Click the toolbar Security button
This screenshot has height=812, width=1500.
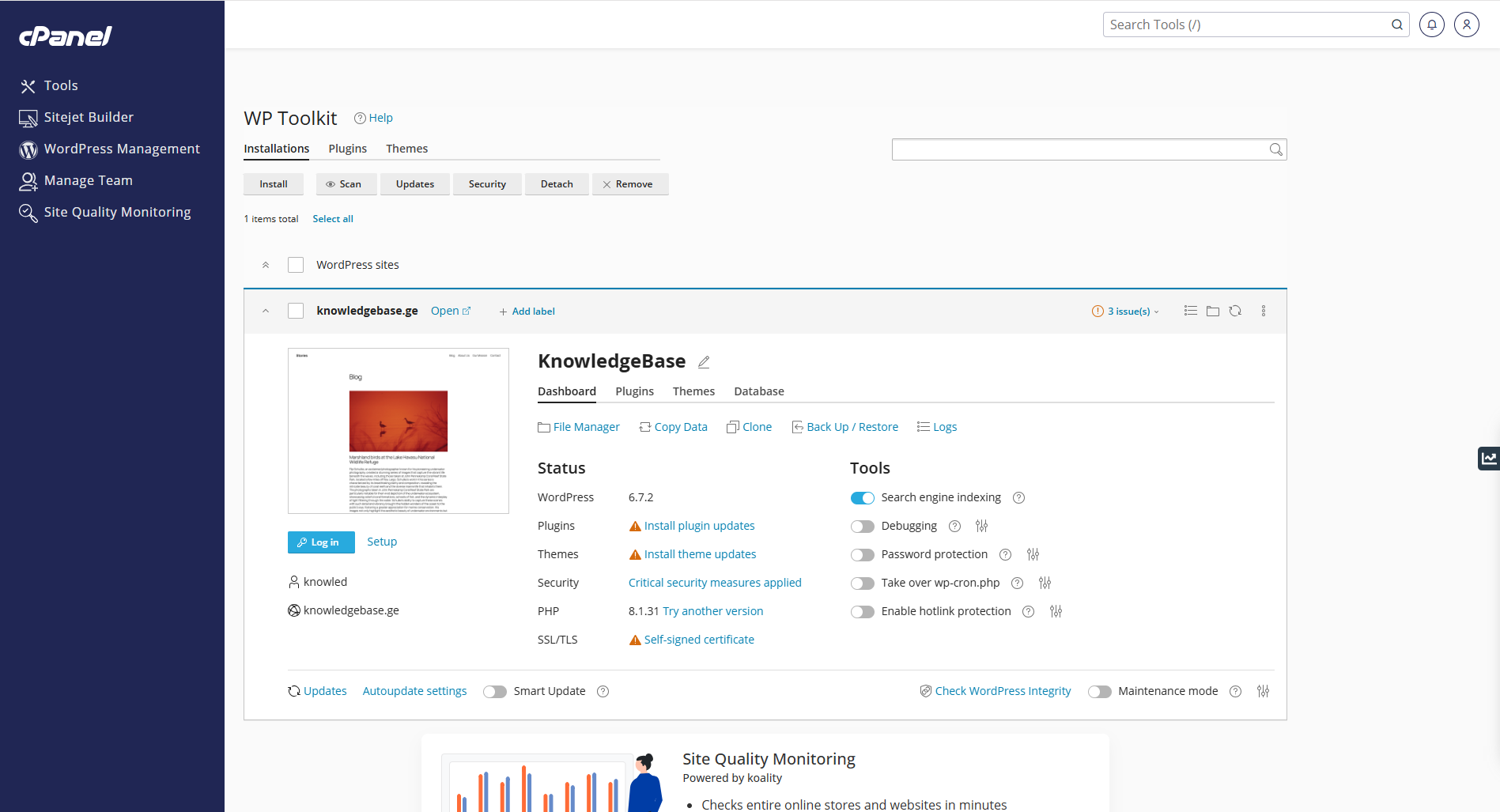(487, 184)
